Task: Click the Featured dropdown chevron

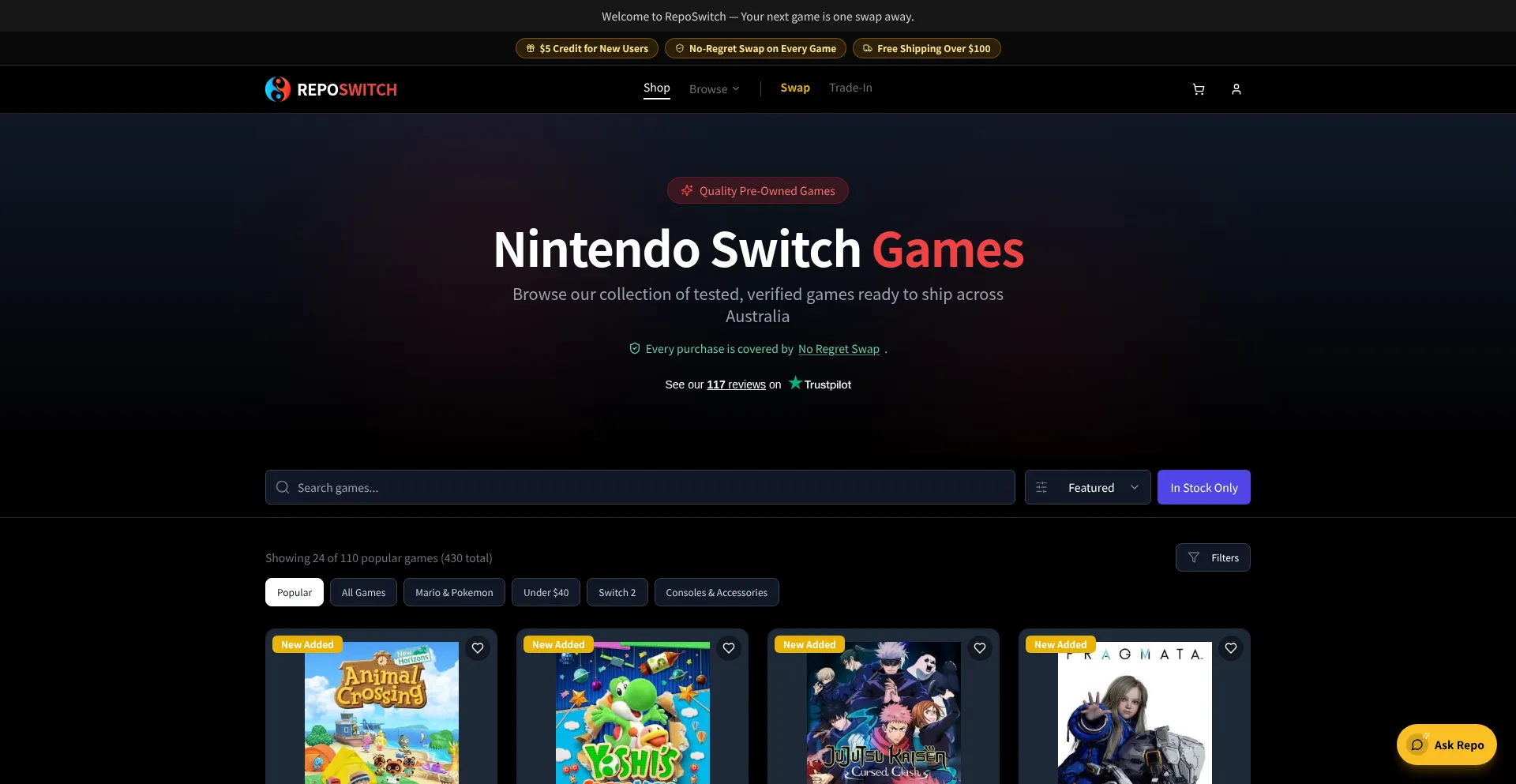Action: [x=1135, y=487]
